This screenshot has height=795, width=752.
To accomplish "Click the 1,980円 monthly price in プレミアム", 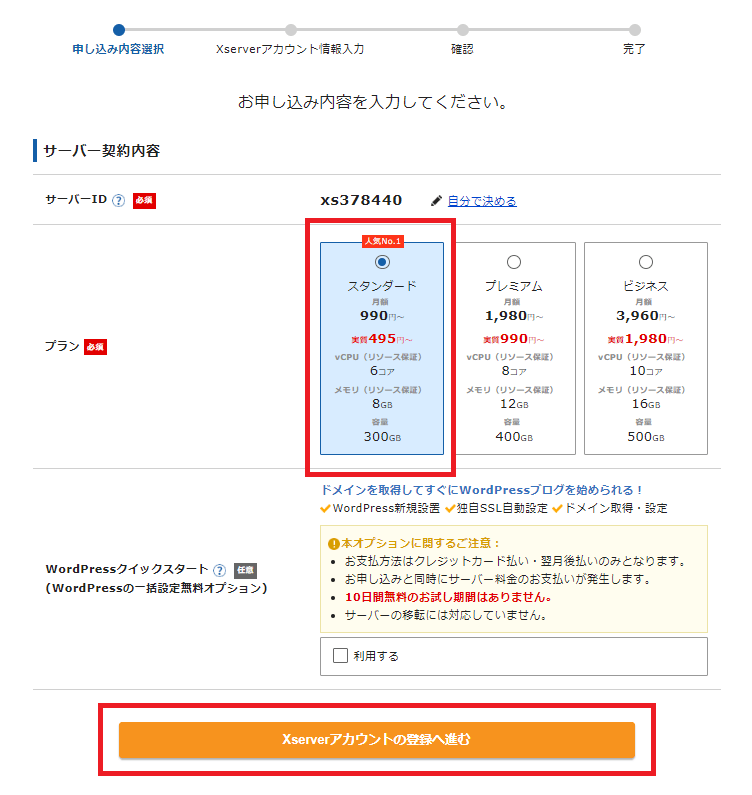I will pos(514,316).
